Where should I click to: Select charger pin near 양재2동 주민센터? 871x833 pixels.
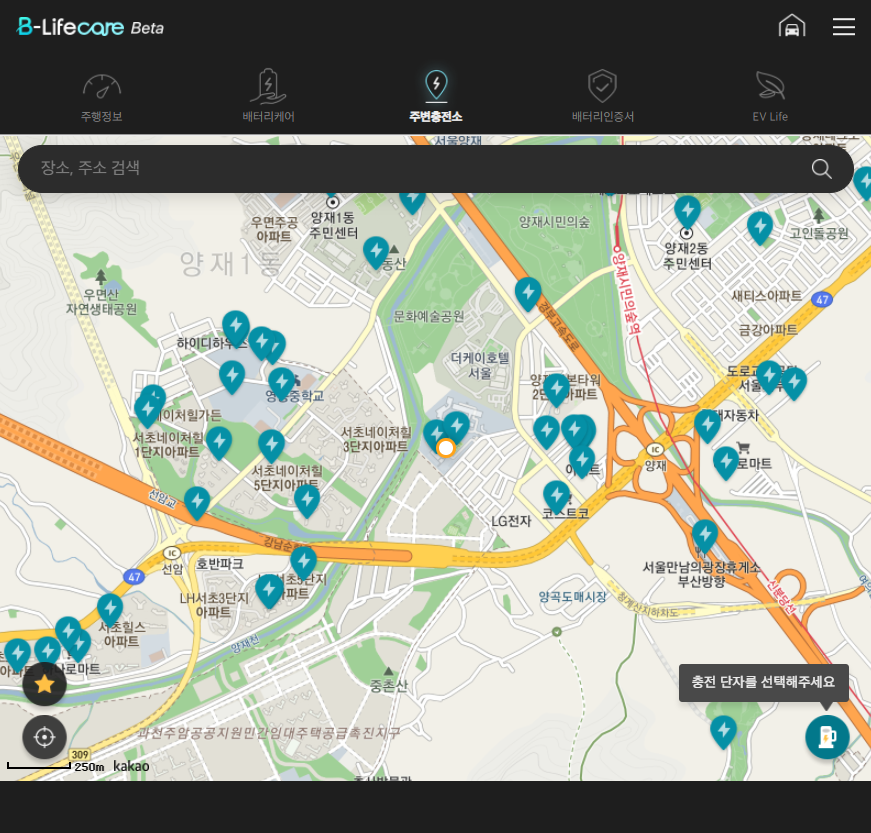687,211
